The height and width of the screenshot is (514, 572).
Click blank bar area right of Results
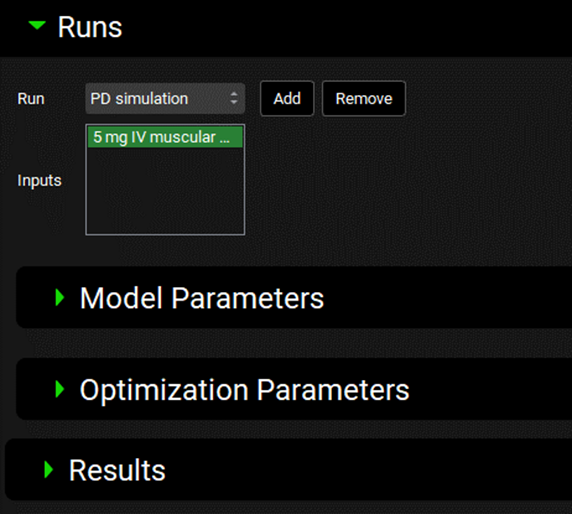tap(368, 470)
